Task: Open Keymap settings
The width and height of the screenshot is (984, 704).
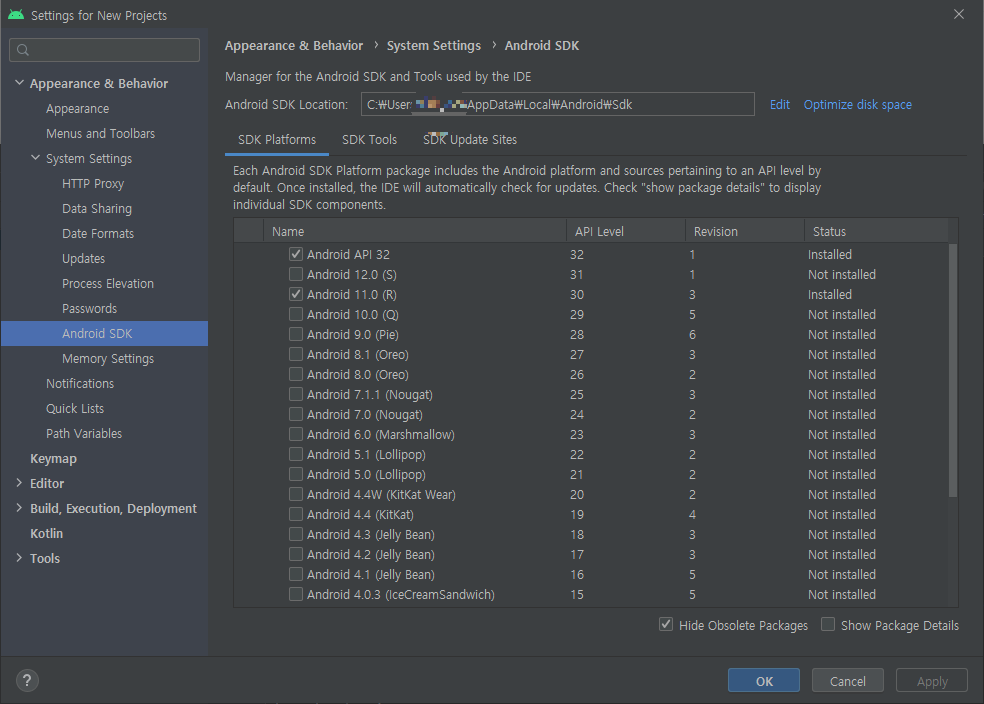Action: [x=53, y=459]
